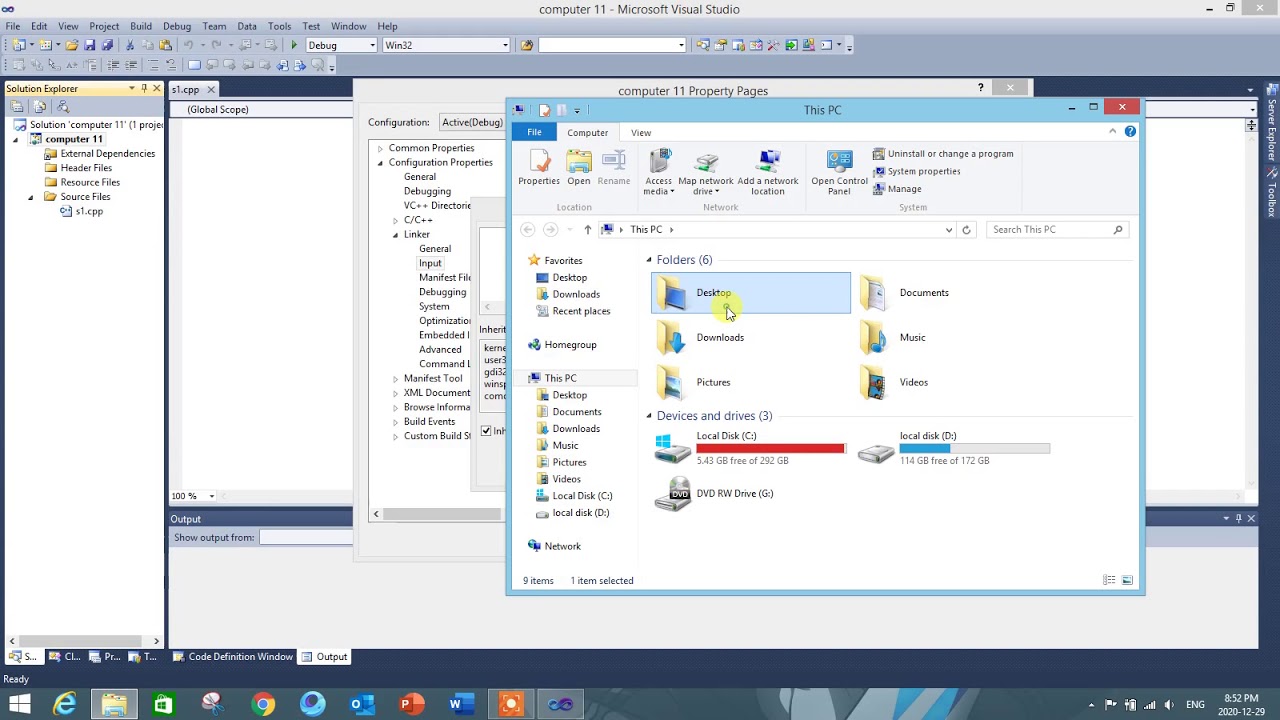Image resolution: width=1280 pixels, height=720 pixels.
Task: Refresh the This PC address bar
Action: point(966,230)
